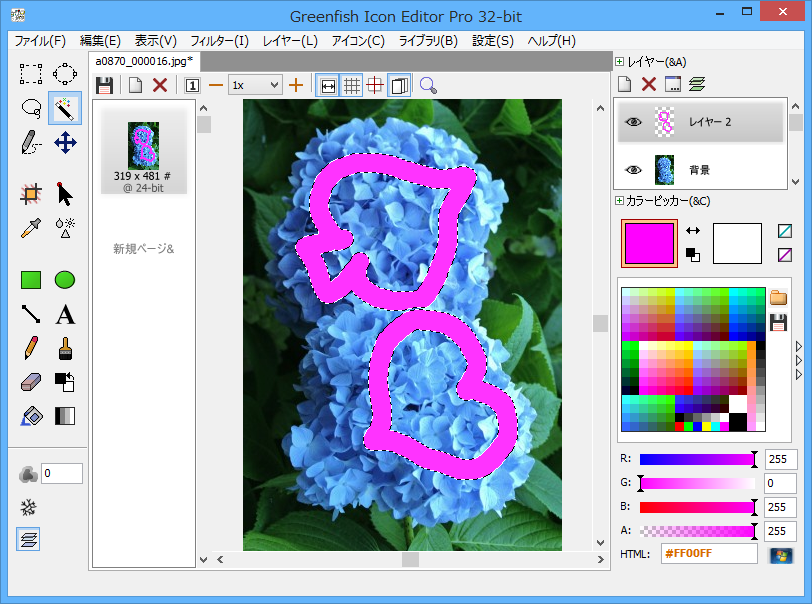Screen dimensions: 812x604
Task: Activate the Eraser tool
Action: [30, 383]
